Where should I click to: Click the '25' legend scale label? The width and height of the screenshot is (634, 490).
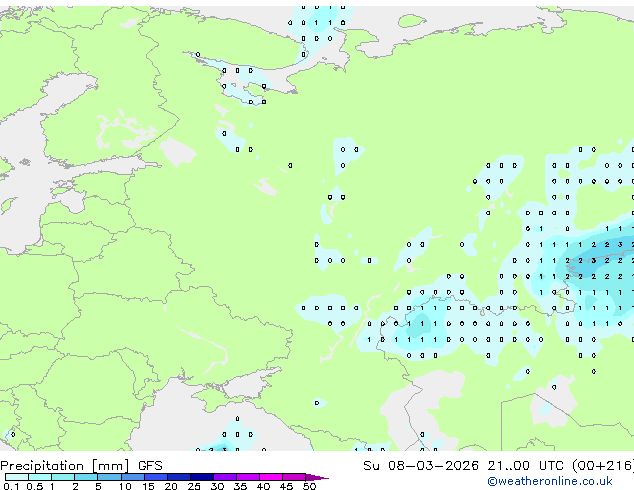[194, 486]
